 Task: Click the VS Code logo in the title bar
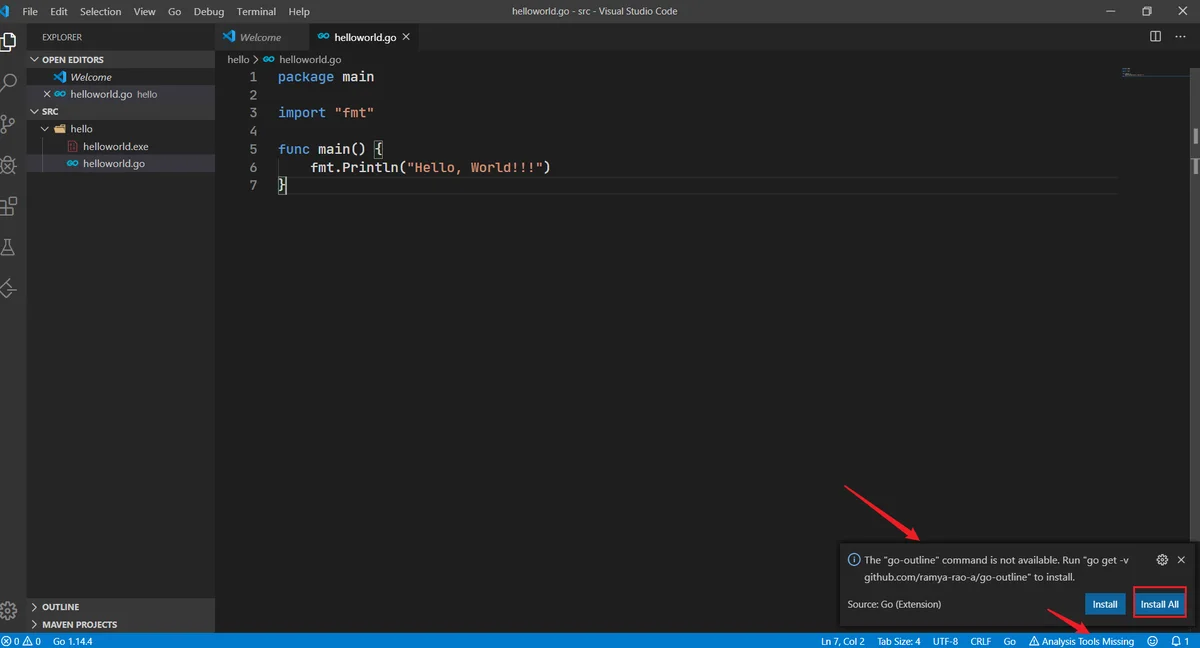tap(5, 11)
